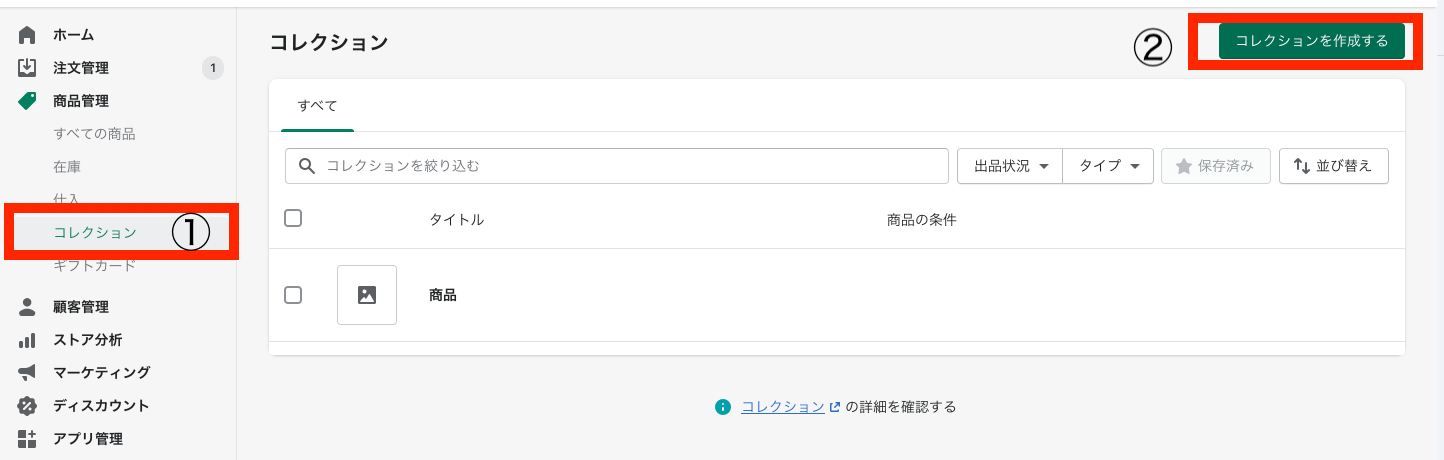Toggle the select-all checkbox in table header
Screen dimensions: 1444x460
pyautogui.click(x=293, y=218)
